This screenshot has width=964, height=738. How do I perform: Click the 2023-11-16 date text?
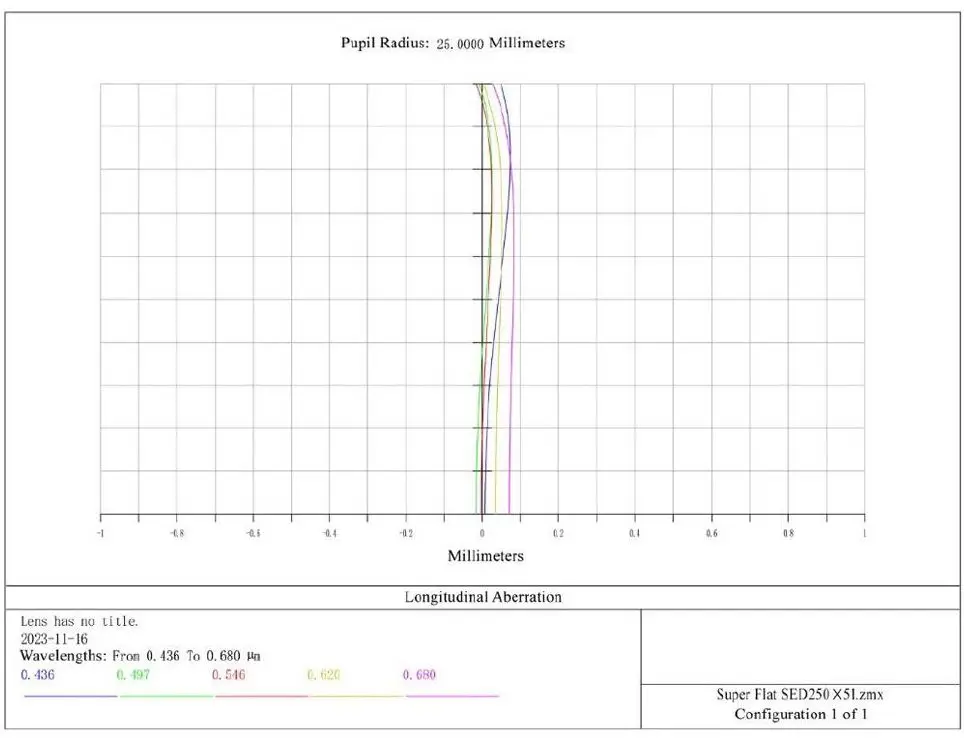[x=53, y=637]
